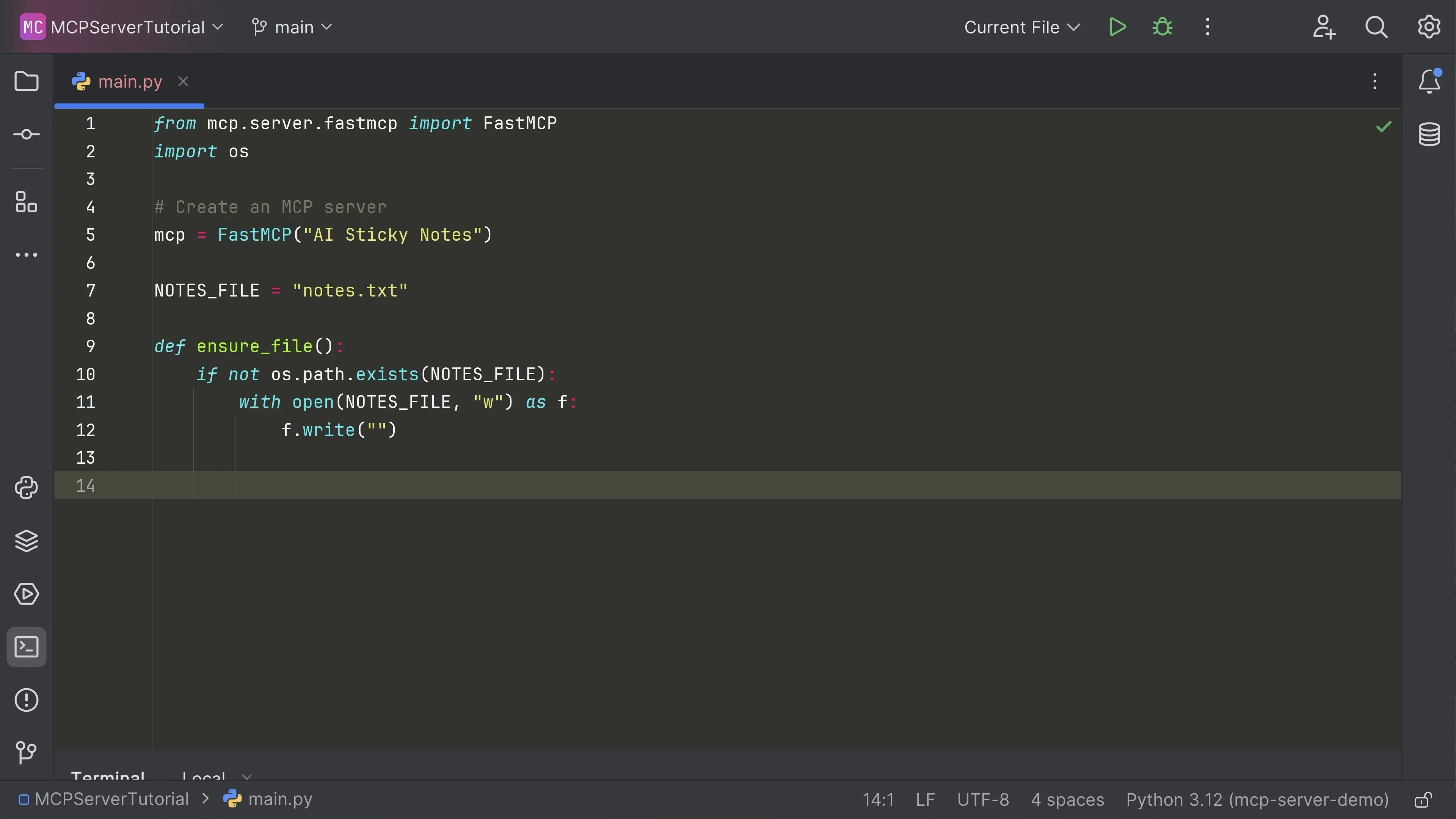Open the Commit tool window
The image size is (1456, 819).
point(27,134)
